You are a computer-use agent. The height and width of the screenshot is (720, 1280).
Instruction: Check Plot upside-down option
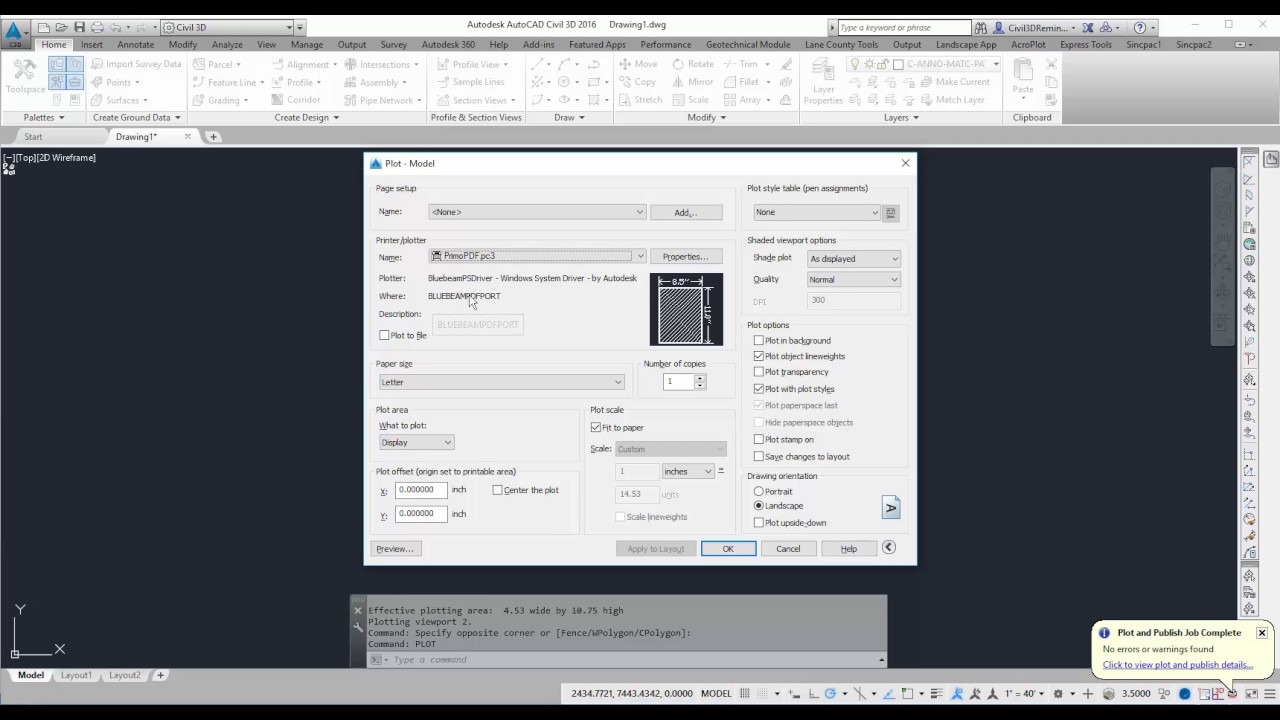pos(758,522)
